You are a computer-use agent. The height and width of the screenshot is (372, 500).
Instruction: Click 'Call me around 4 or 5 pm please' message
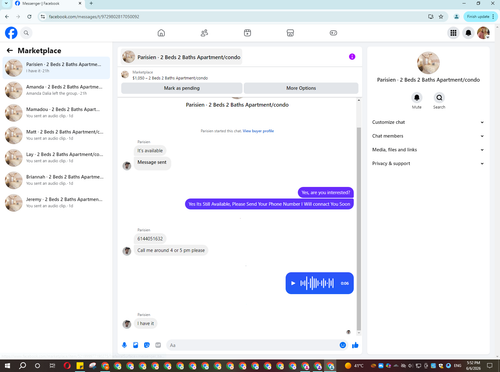[x=171, y=250]
